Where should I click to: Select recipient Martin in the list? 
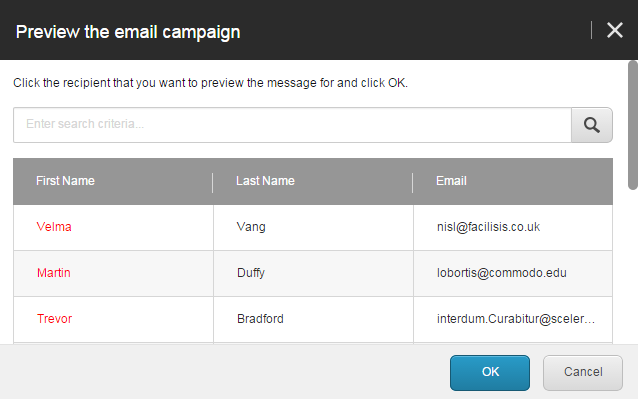(x=54, y=273)
